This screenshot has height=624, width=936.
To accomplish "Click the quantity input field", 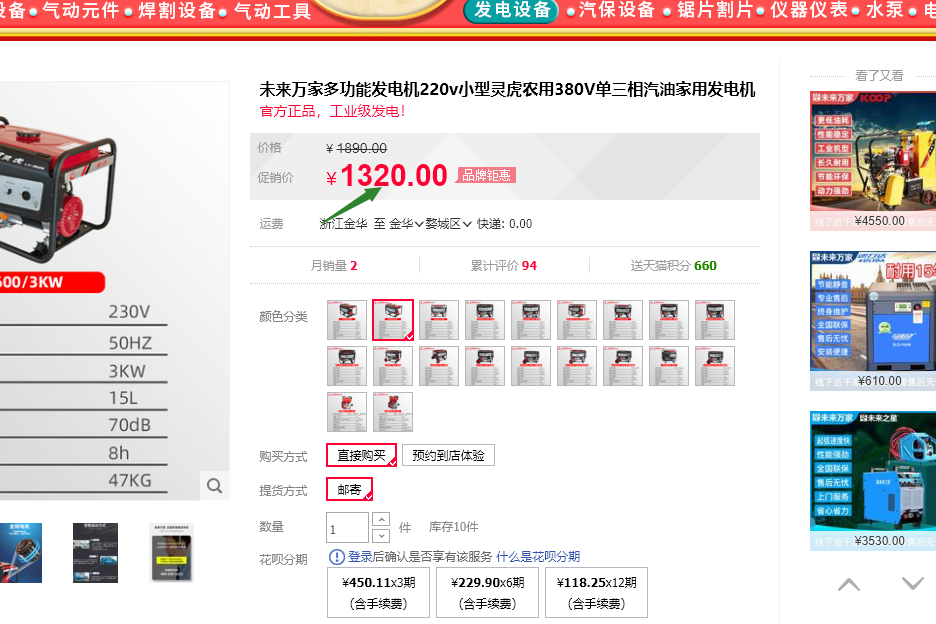I will pyautogui.click(x=347, y=527).
